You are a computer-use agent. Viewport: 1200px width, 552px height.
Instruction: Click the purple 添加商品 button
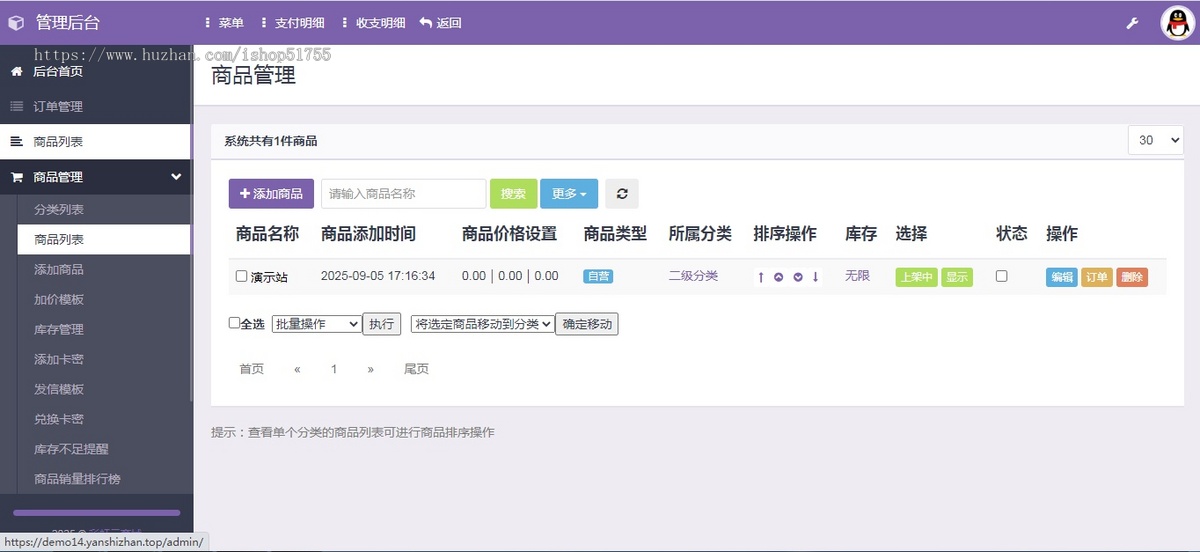(x=271, y=194)
